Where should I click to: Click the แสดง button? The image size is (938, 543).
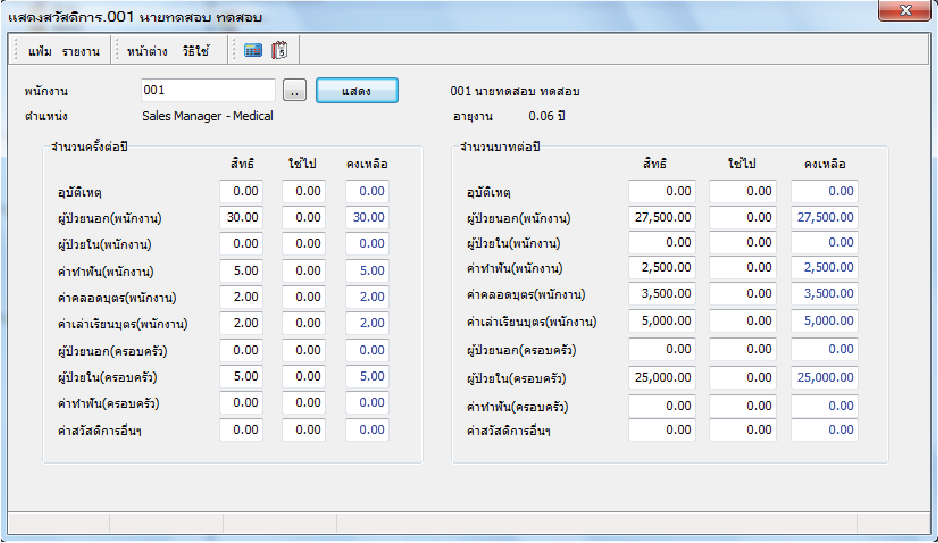click(357, 90)
